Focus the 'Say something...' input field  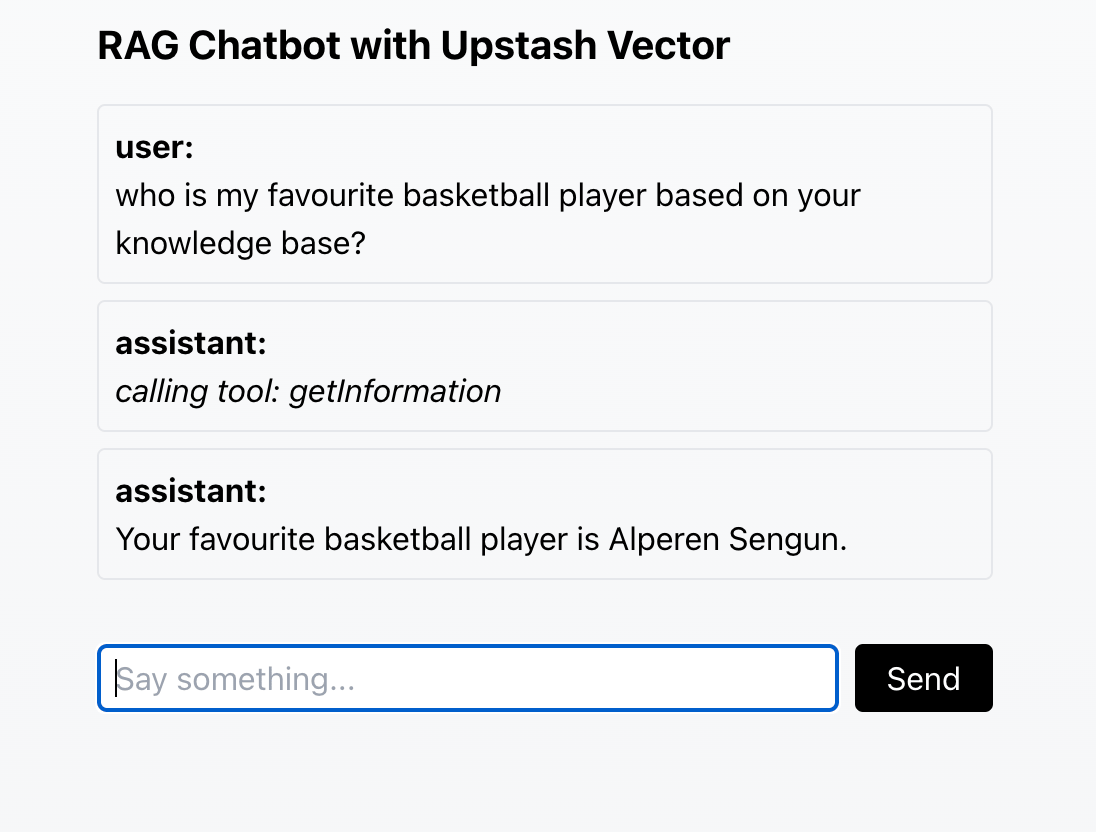[x=468, y=678]
